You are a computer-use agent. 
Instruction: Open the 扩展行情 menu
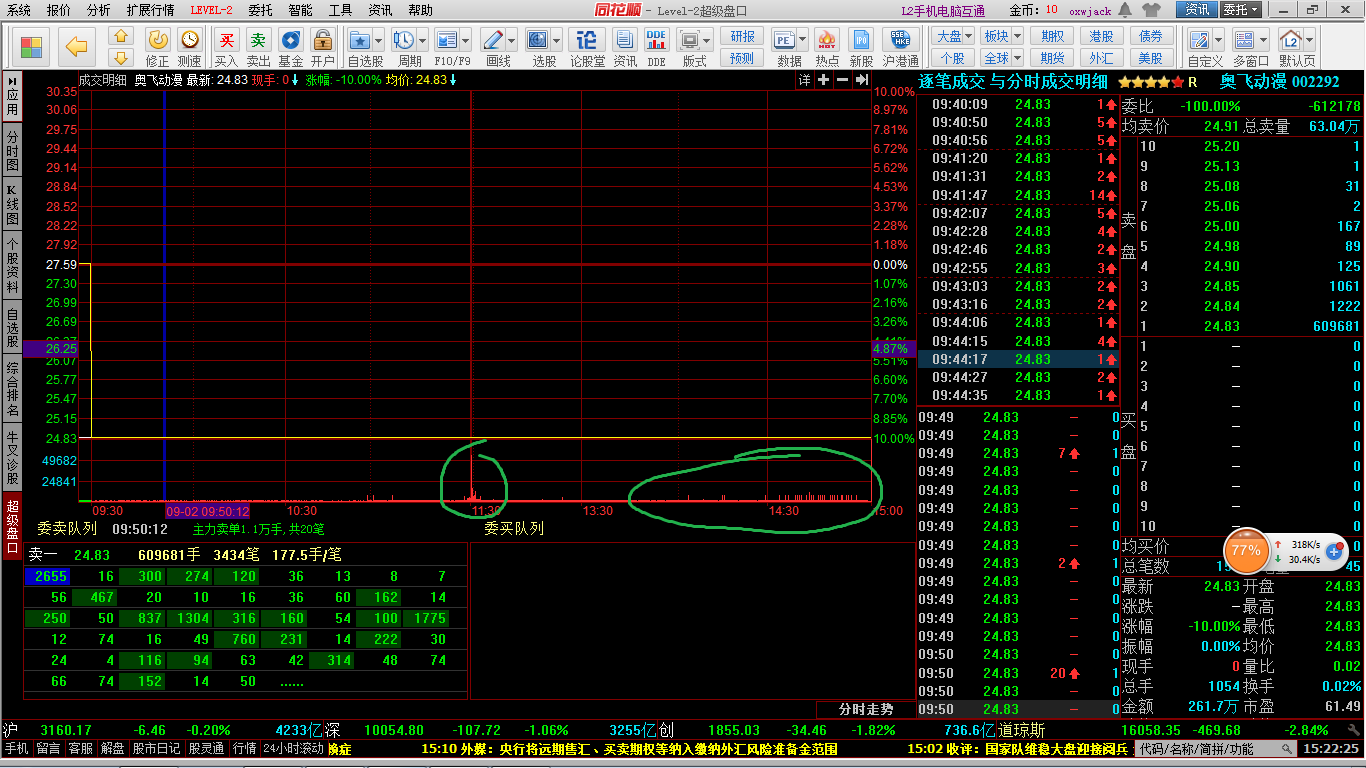pos(150,10)
